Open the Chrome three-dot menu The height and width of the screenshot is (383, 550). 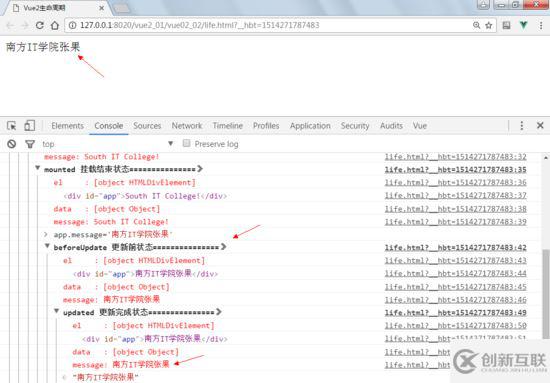541,25
